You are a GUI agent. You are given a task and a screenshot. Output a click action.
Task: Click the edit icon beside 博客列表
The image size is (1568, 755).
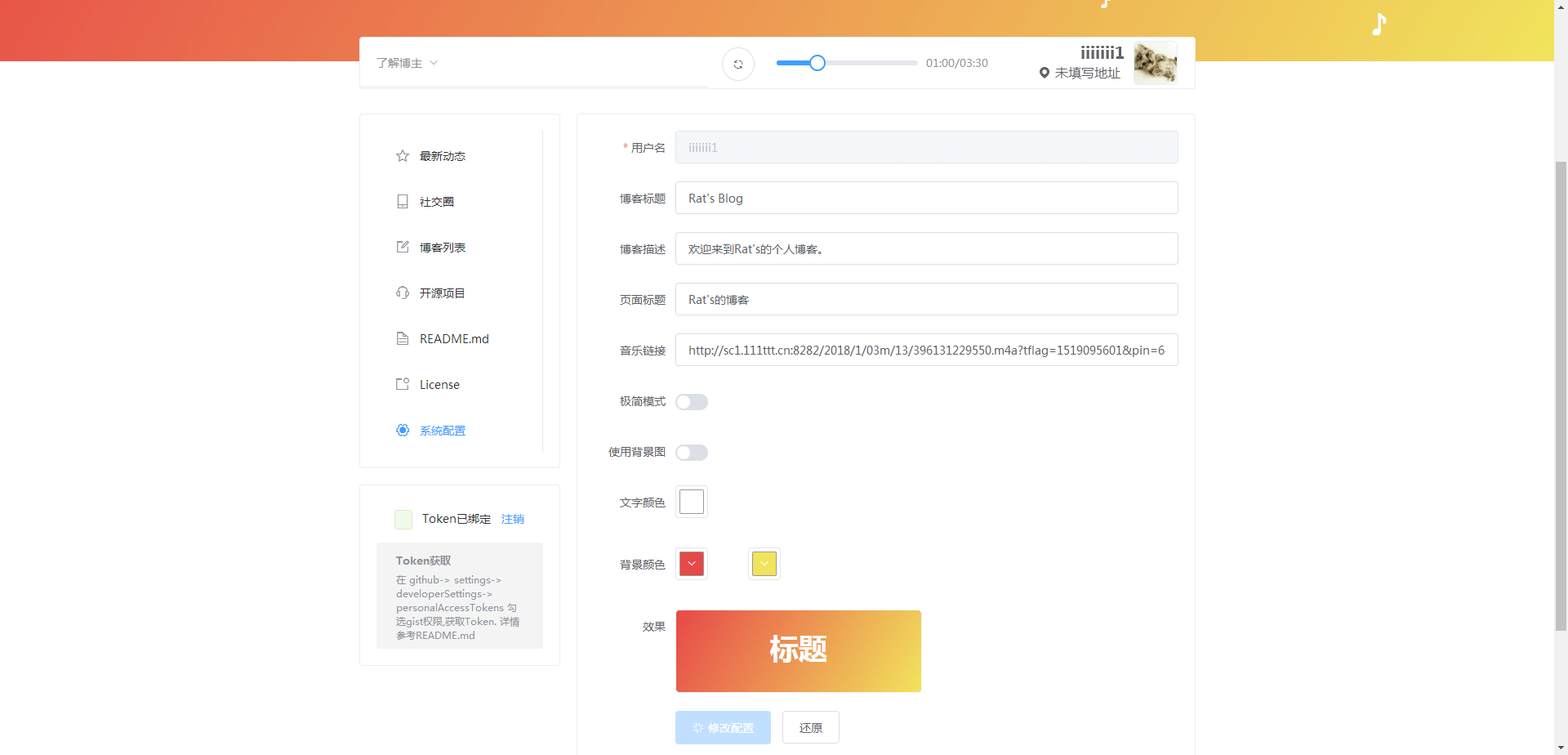click(x=403, y=247)
